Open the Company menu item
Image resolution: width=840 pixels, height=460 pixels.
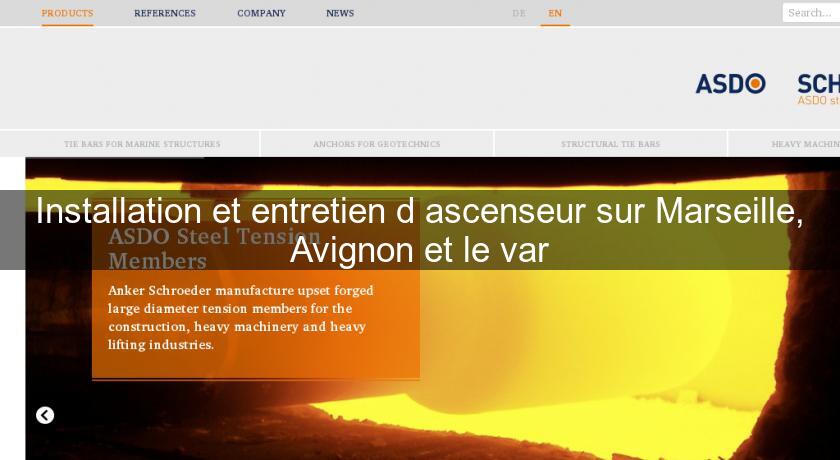pyautogui.click(x=261, y=13)
